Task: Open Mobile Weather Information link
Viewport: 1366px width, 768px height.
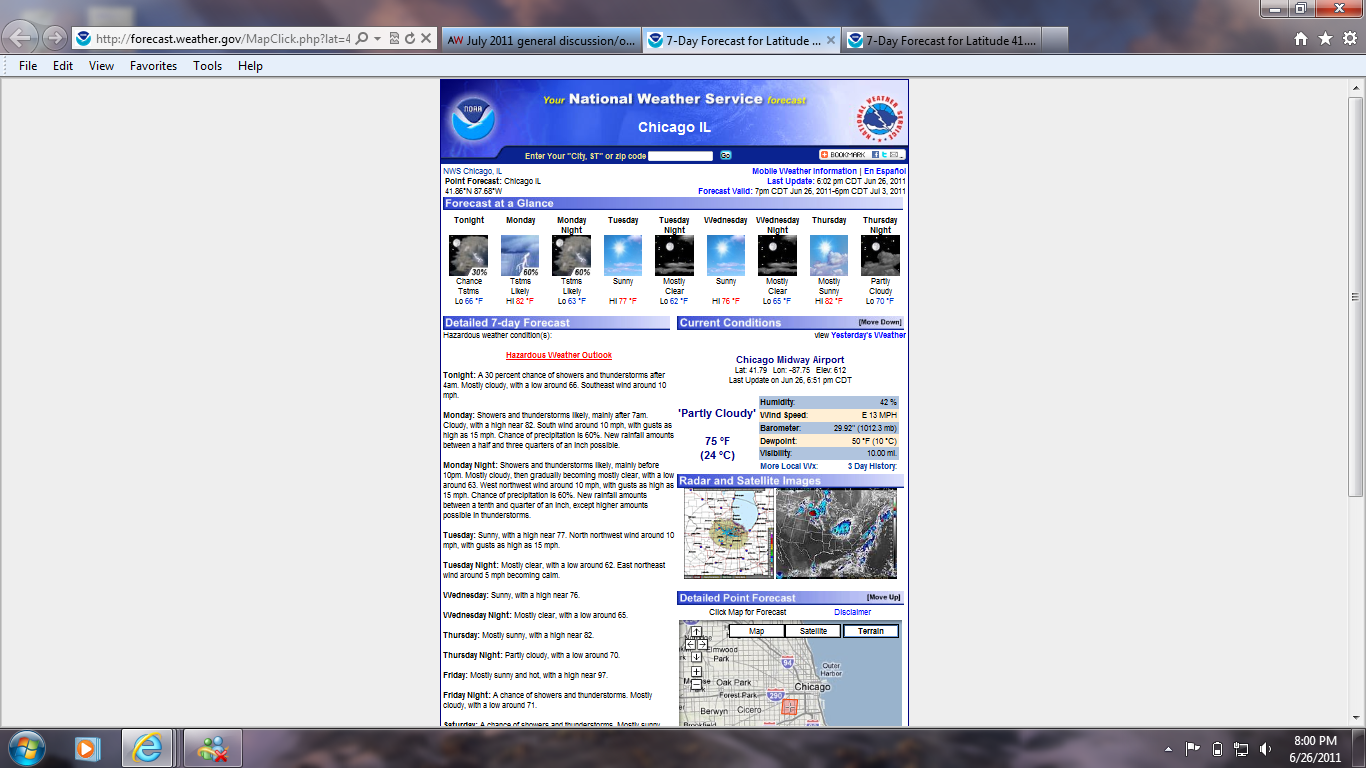Action: point(805,171)
